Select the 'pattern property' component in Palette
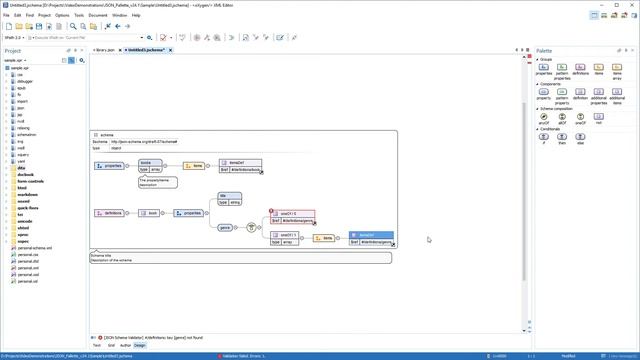Viewport: 640px width, 360px height. 562,97
